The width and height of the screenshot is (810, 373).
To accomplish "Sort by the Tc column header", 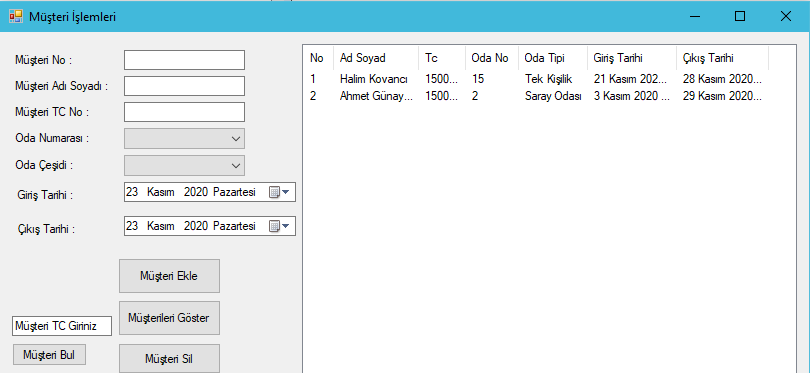I will coord(442,58).
